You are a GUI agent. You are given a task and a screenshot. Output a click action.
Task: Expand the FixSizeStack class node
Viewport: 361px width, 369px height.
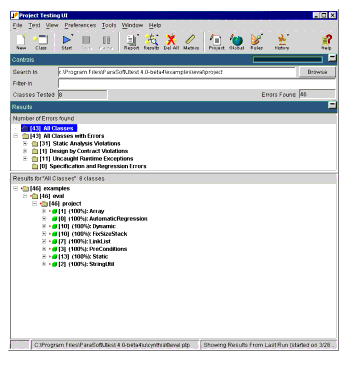(44, 234)
